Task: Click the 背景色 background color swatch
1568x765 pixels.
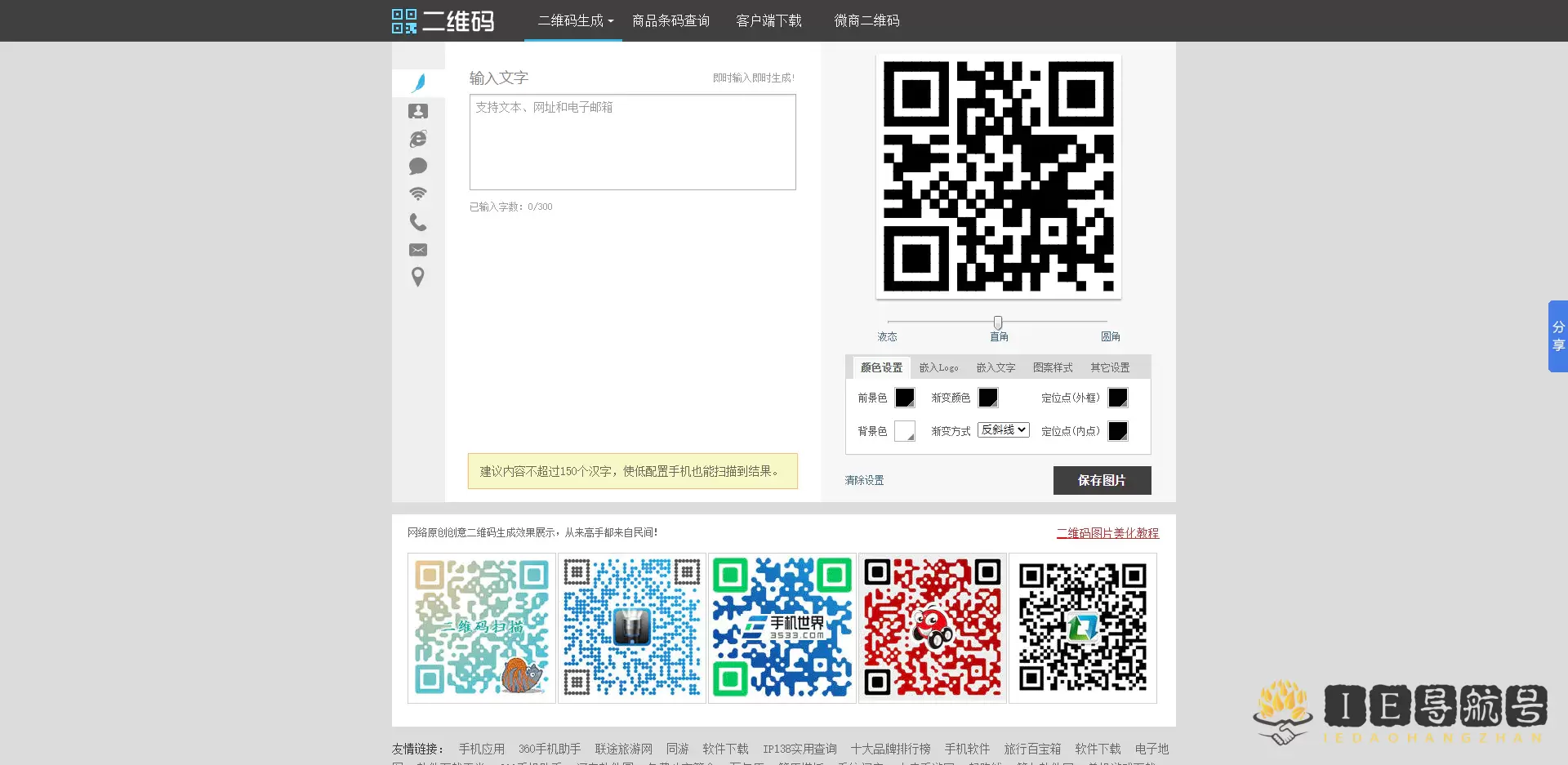Action: [905, 431]
